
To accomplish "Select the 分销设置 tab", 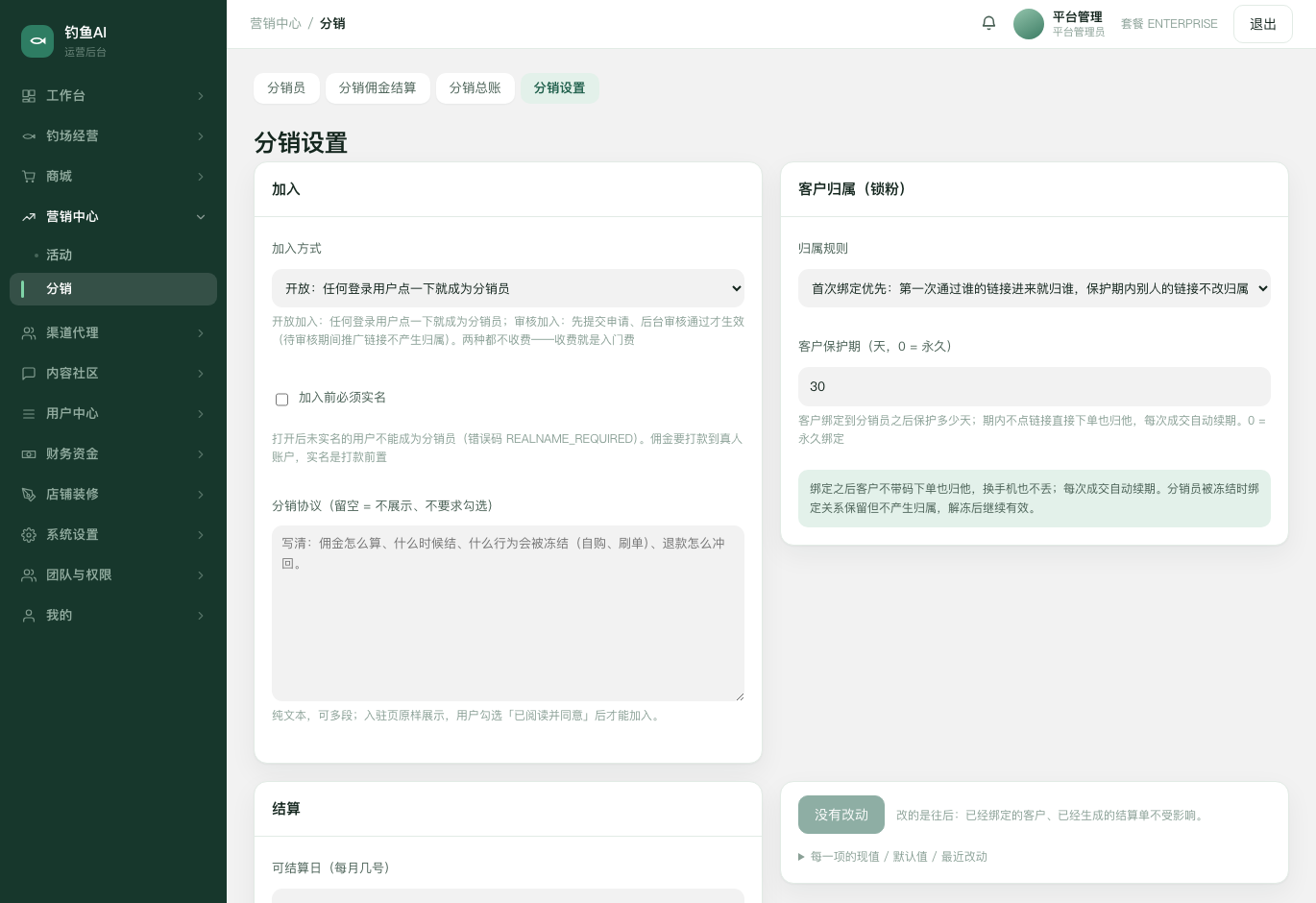I will (560, 88).
